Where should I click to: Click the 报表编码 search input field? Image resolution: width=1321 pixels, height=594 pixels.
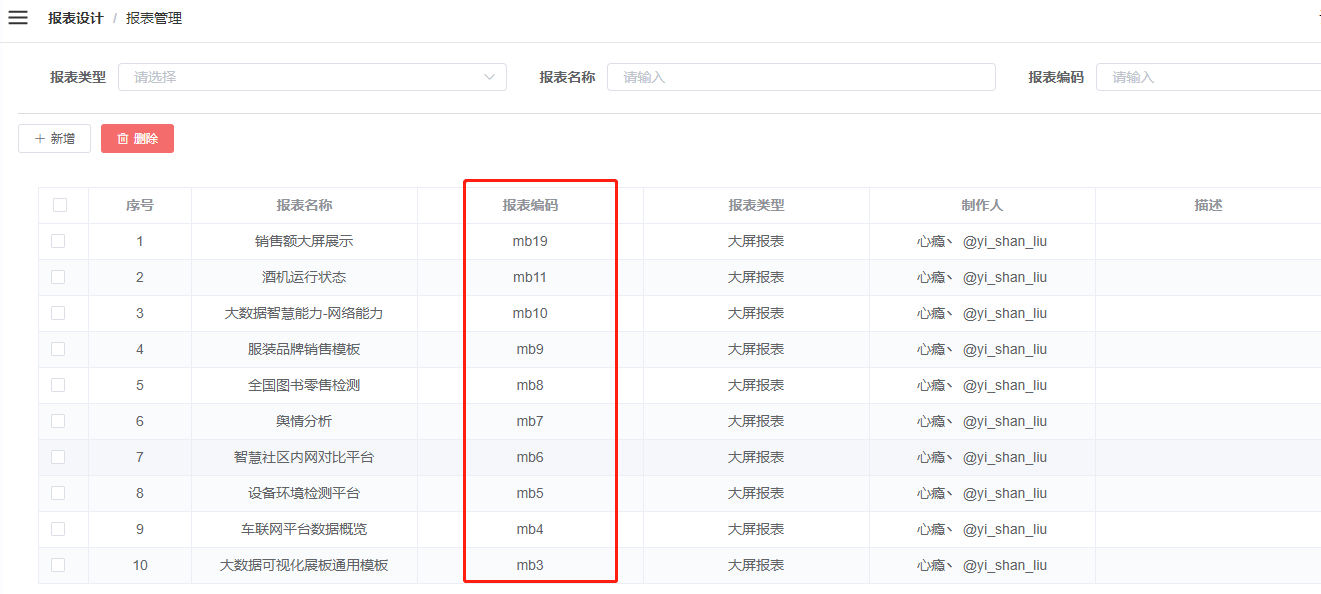click(x=1207, y=77)
